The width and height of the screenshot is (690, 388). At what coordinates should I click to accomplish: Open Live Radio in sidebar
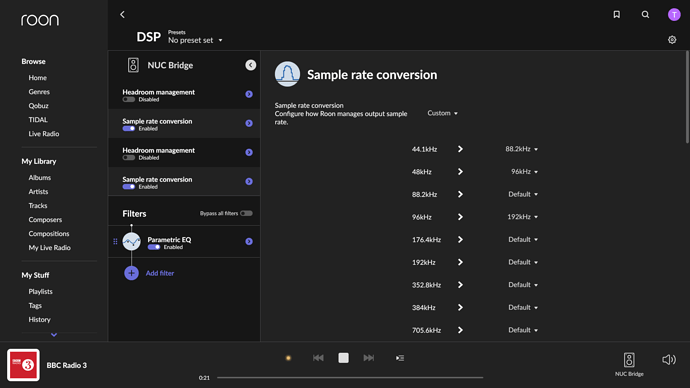click(x=44, y=134)
